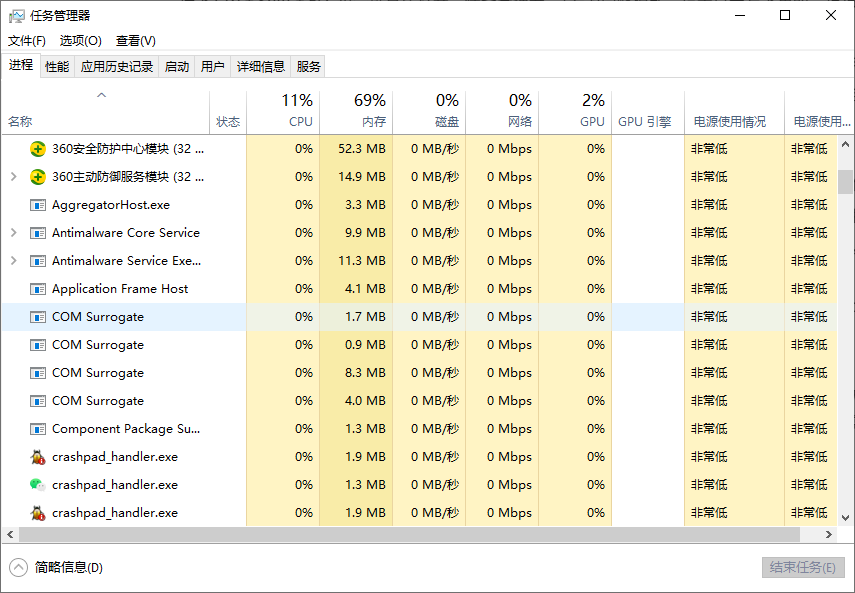Screen dimensions: 855x593
Task: Minimize the Task Manager window
Action: 740,15
